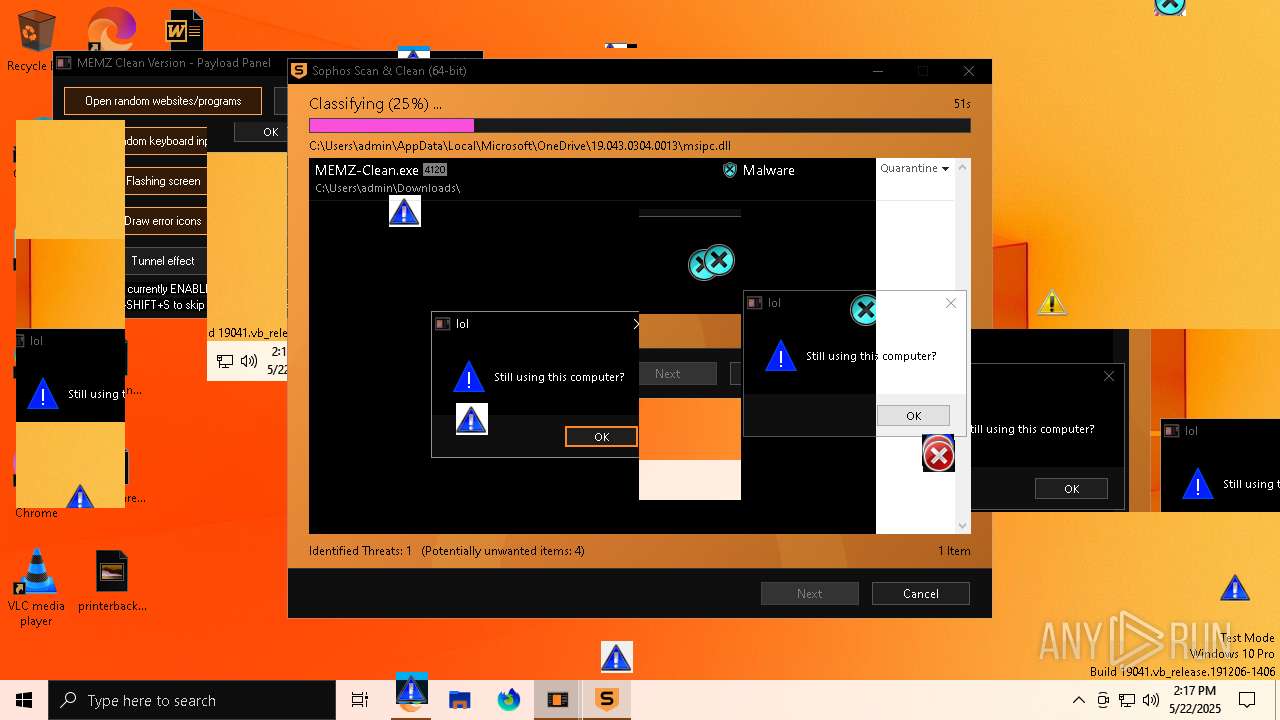Screen dimensions: 1280x720
Task: Click the greyed Next button in Sophos footer
Action: point(809,593)
